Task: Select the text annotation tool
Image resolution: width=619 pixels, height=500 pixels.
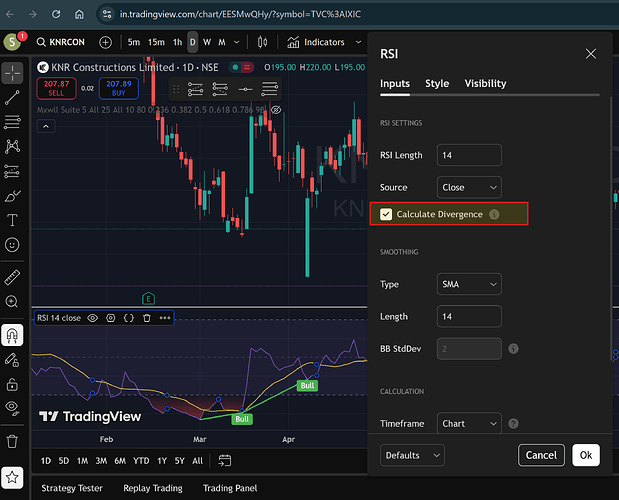Action: click(x=12, y=220)
